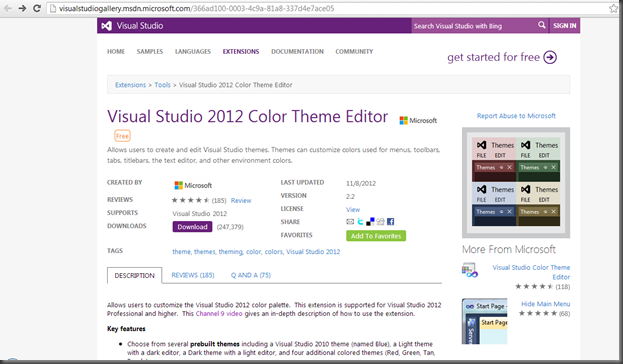Viewport: 623px width, 364px height.
Task: Click the search magnifier icon
Action: pos(542,25)
